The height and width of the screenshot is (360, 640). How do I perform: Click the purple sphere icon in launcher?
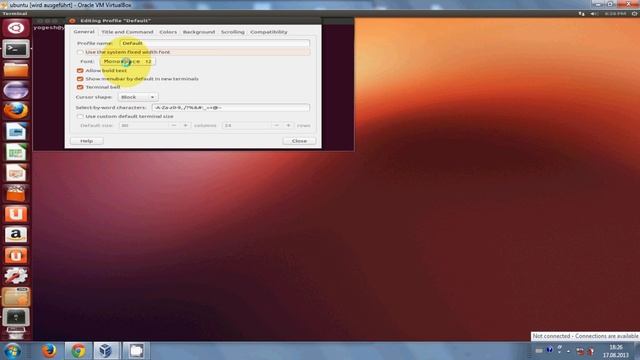point(16,90)
